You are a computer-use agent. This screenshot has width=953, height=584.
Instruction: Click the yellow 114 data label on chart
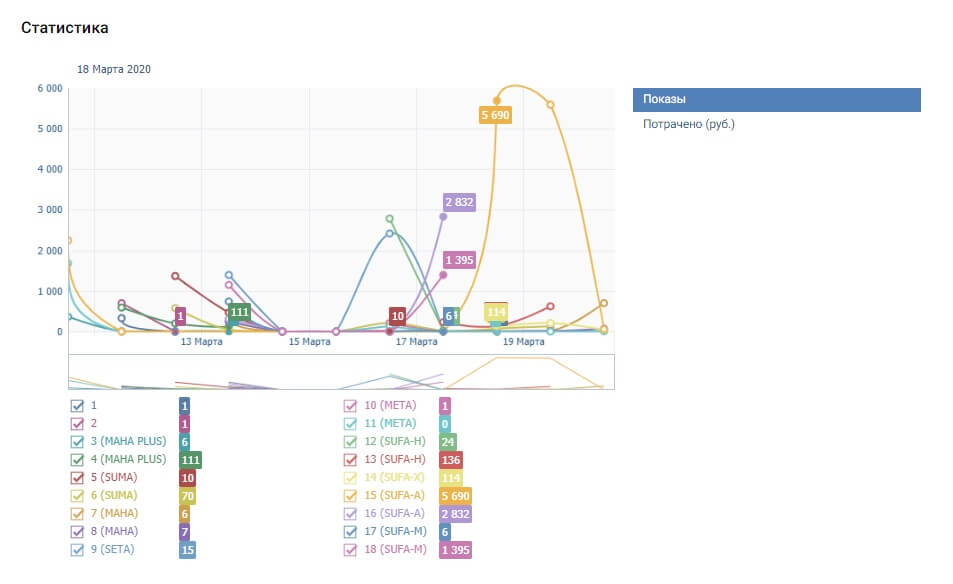click(496, 312)
